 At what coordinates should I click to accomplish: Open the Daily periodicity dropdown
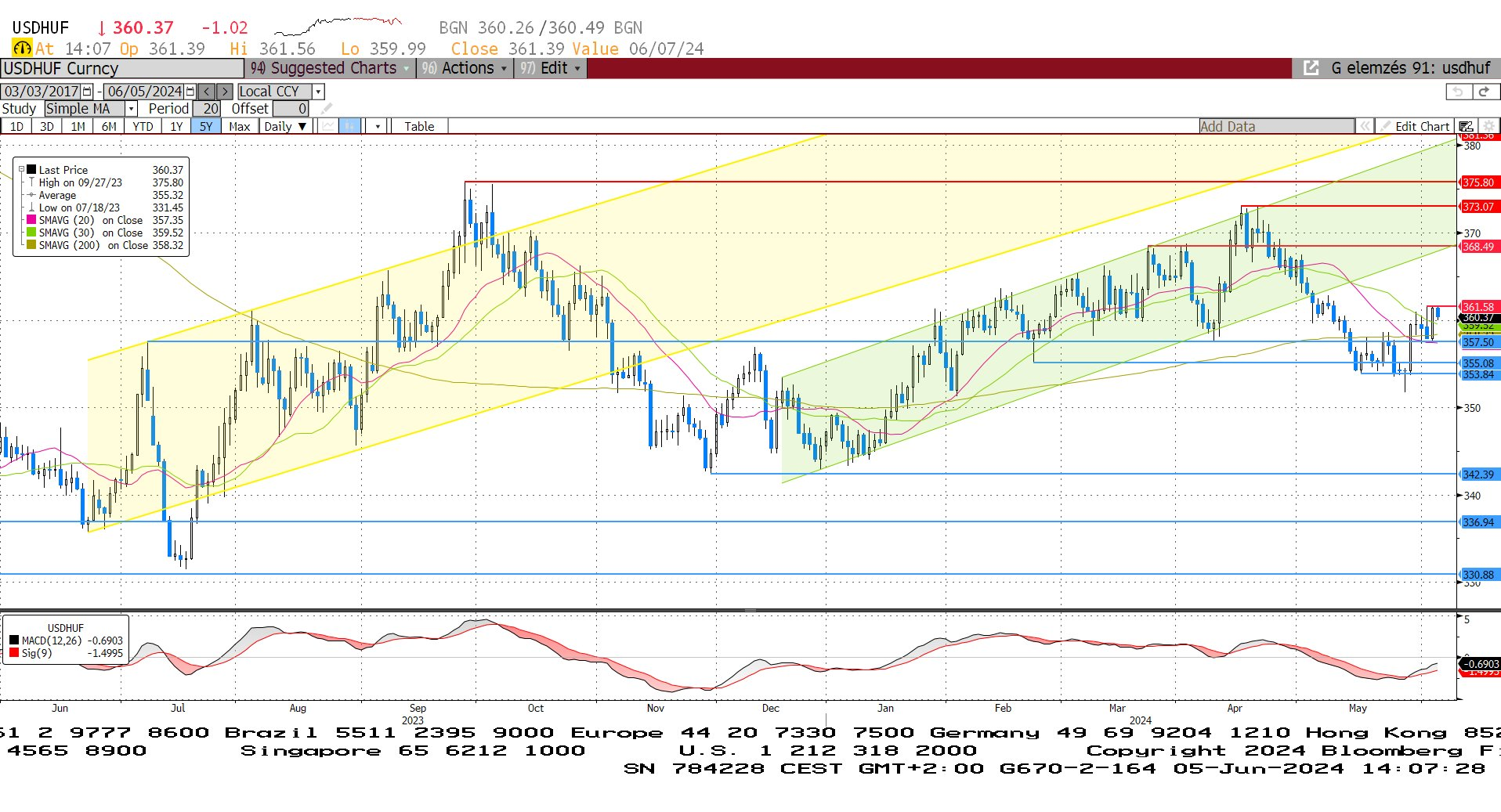[285, 126]
